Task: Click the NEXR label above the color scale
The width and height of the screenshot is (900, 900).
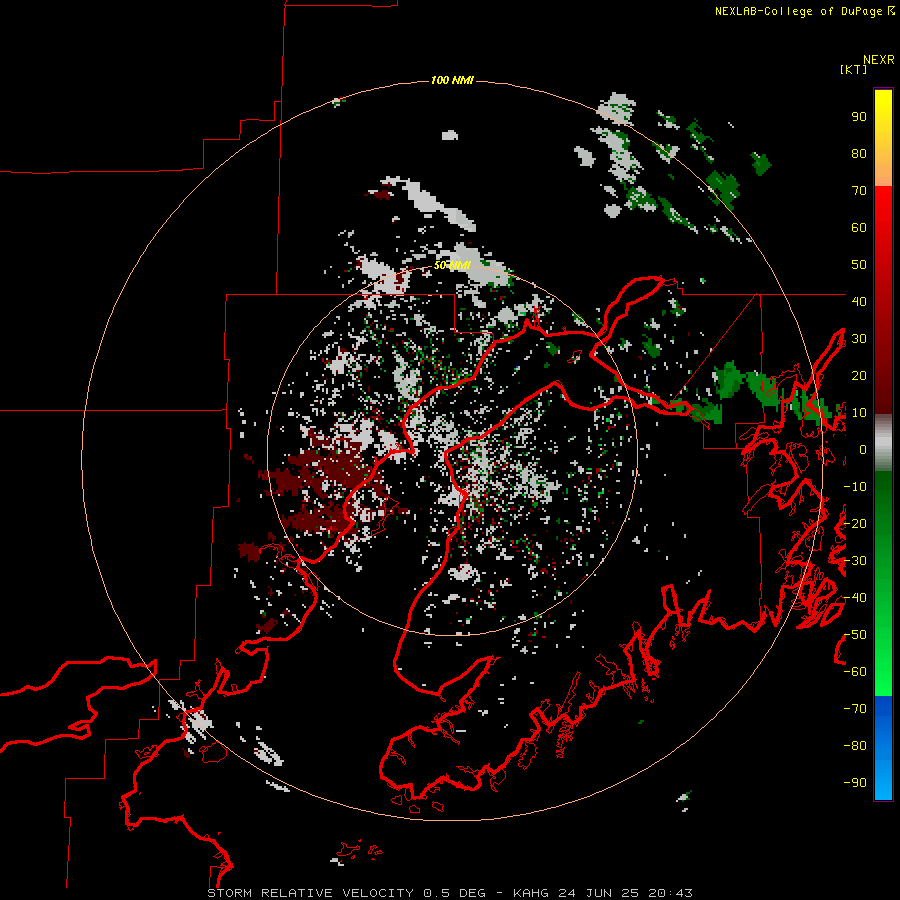Action: coord(879,60)
